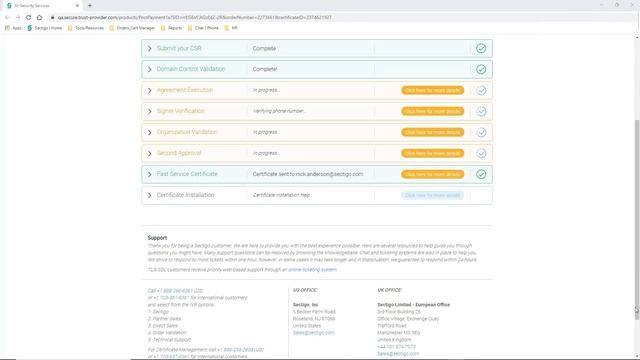
Task: Click the Verifying phone number status text
Action: (x=279, y=111)
